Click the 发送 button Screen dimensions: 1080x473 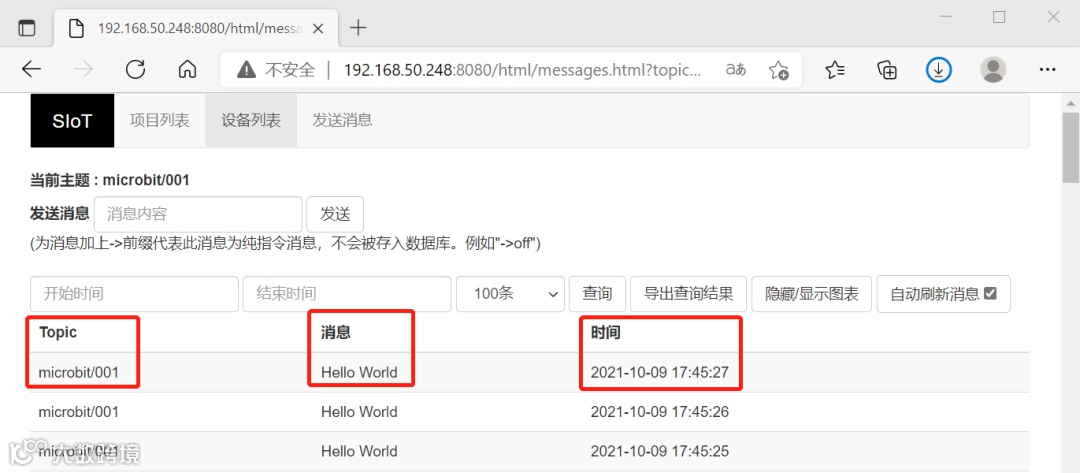click(335, 214)
